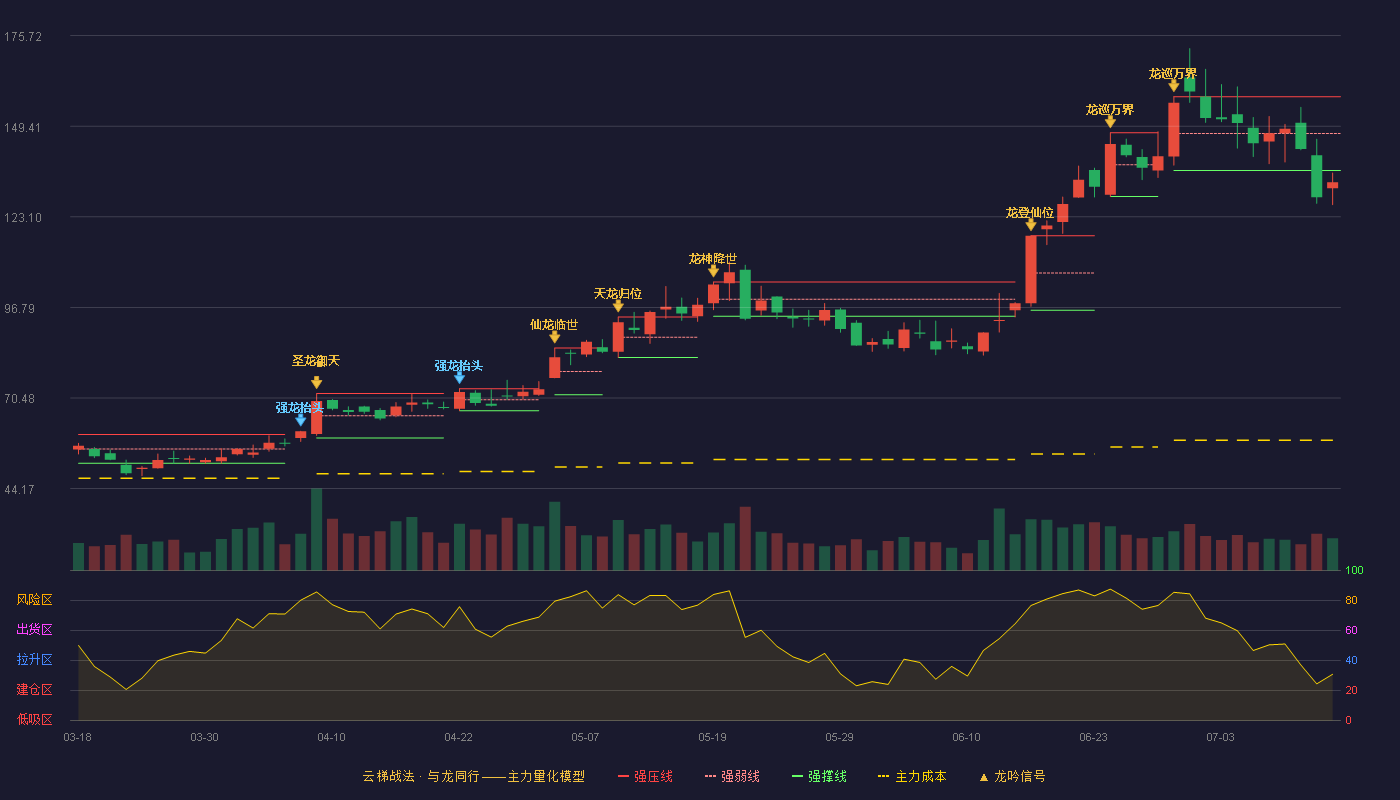Select the 拉升区 zone label
Viewport: 1400px width, 800px height.
pos(34,660)
